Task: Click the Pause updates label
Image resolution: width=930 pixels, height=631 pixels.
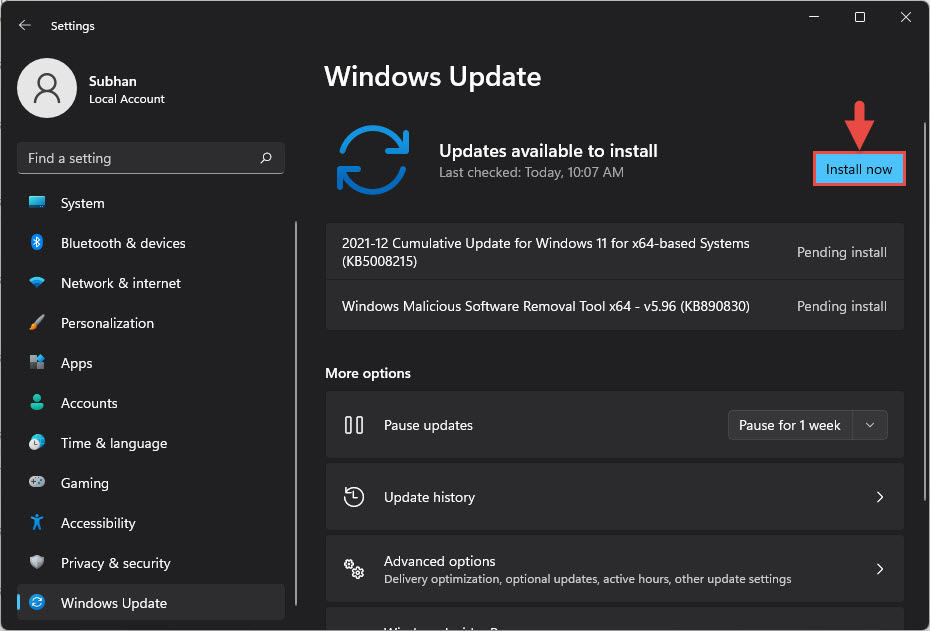Action: 428,425
